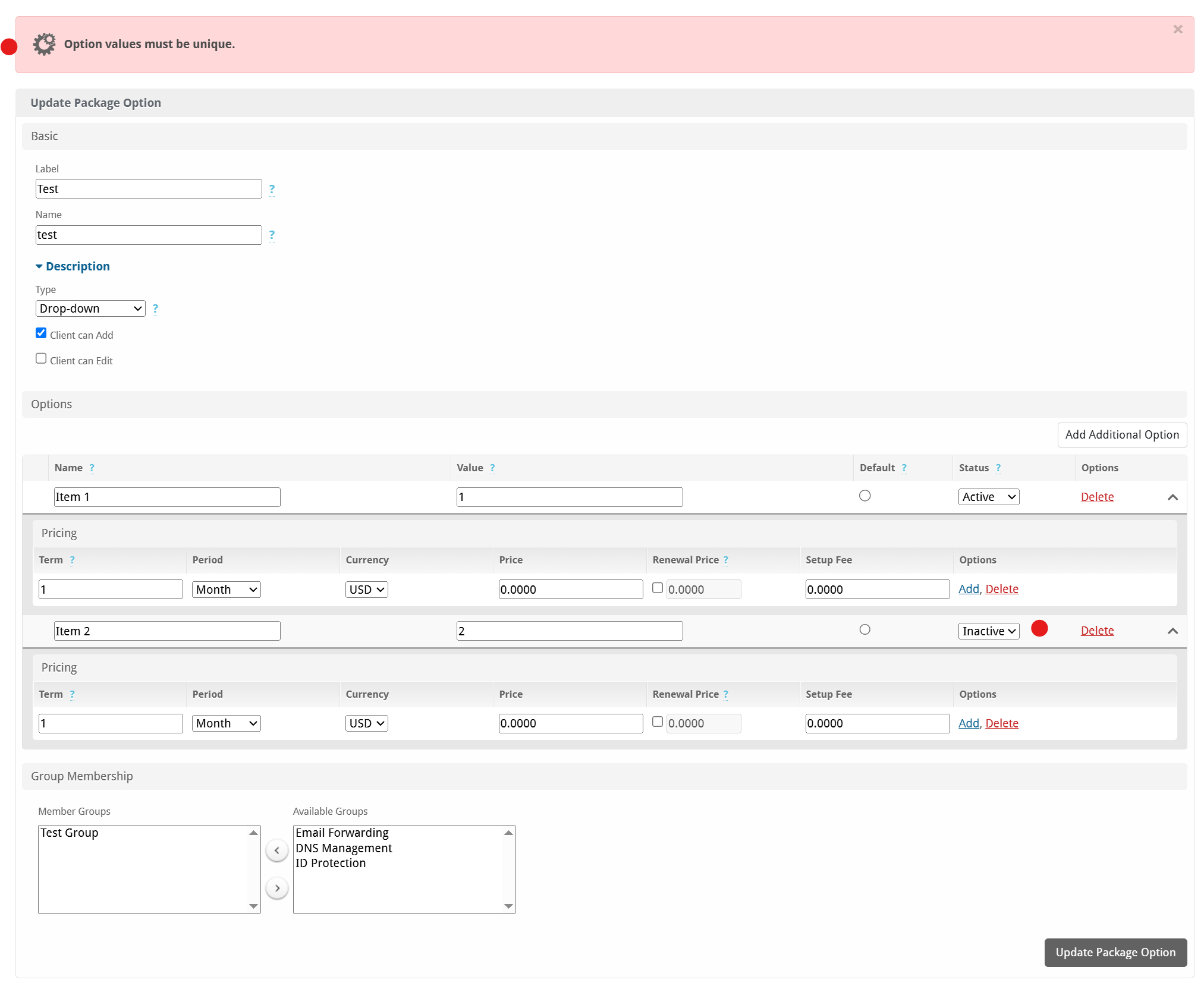
Task: Change Item 2 Inactive status dropdown
Action: 989,631
